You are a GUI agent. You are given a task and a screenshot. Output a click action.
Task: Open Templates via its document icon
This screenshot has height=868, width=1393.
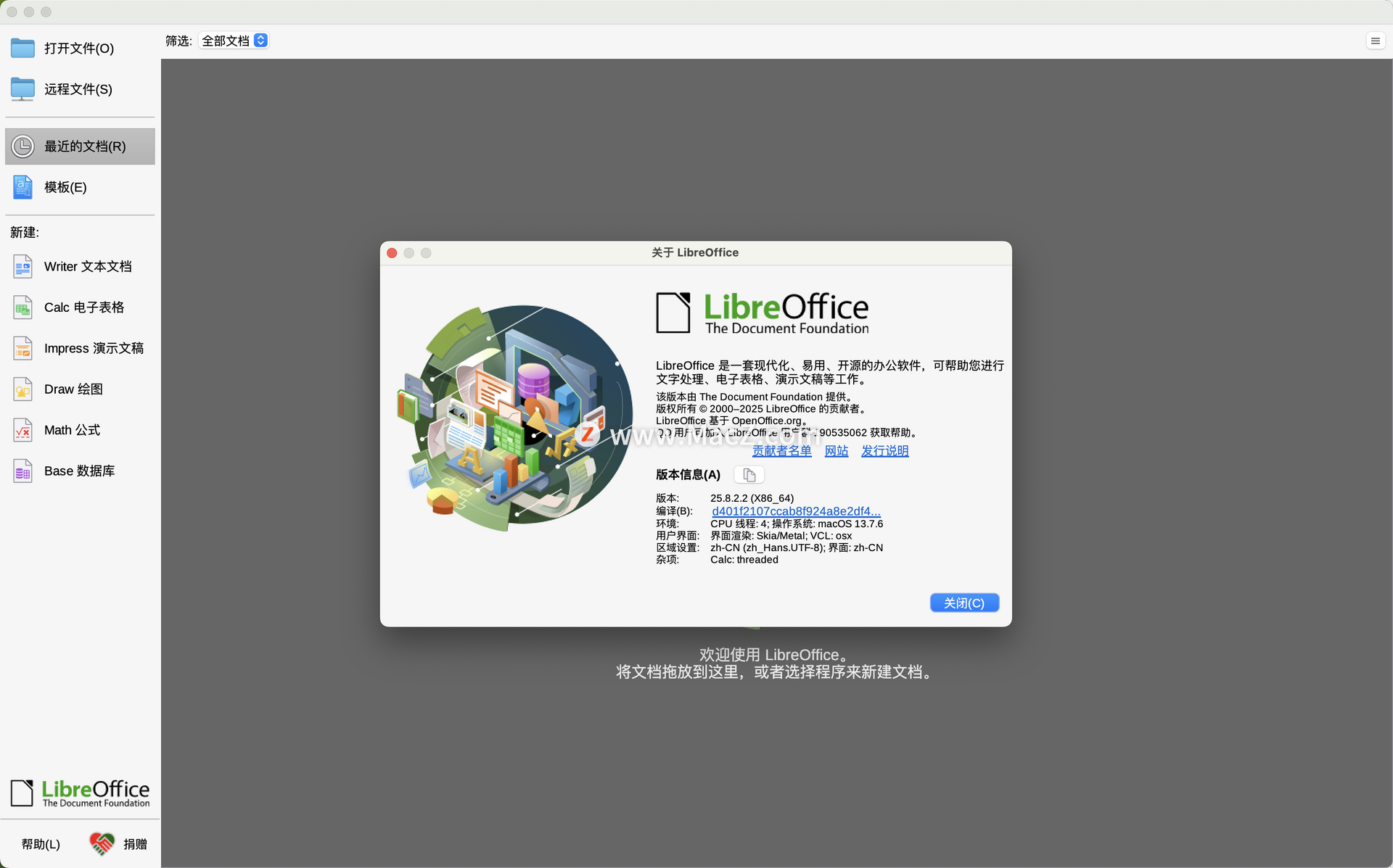(22, 187)
